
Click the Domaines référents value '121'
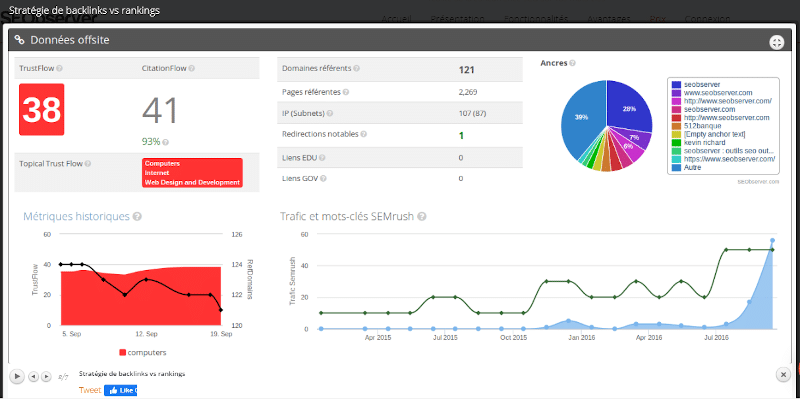tap(467, 69)
